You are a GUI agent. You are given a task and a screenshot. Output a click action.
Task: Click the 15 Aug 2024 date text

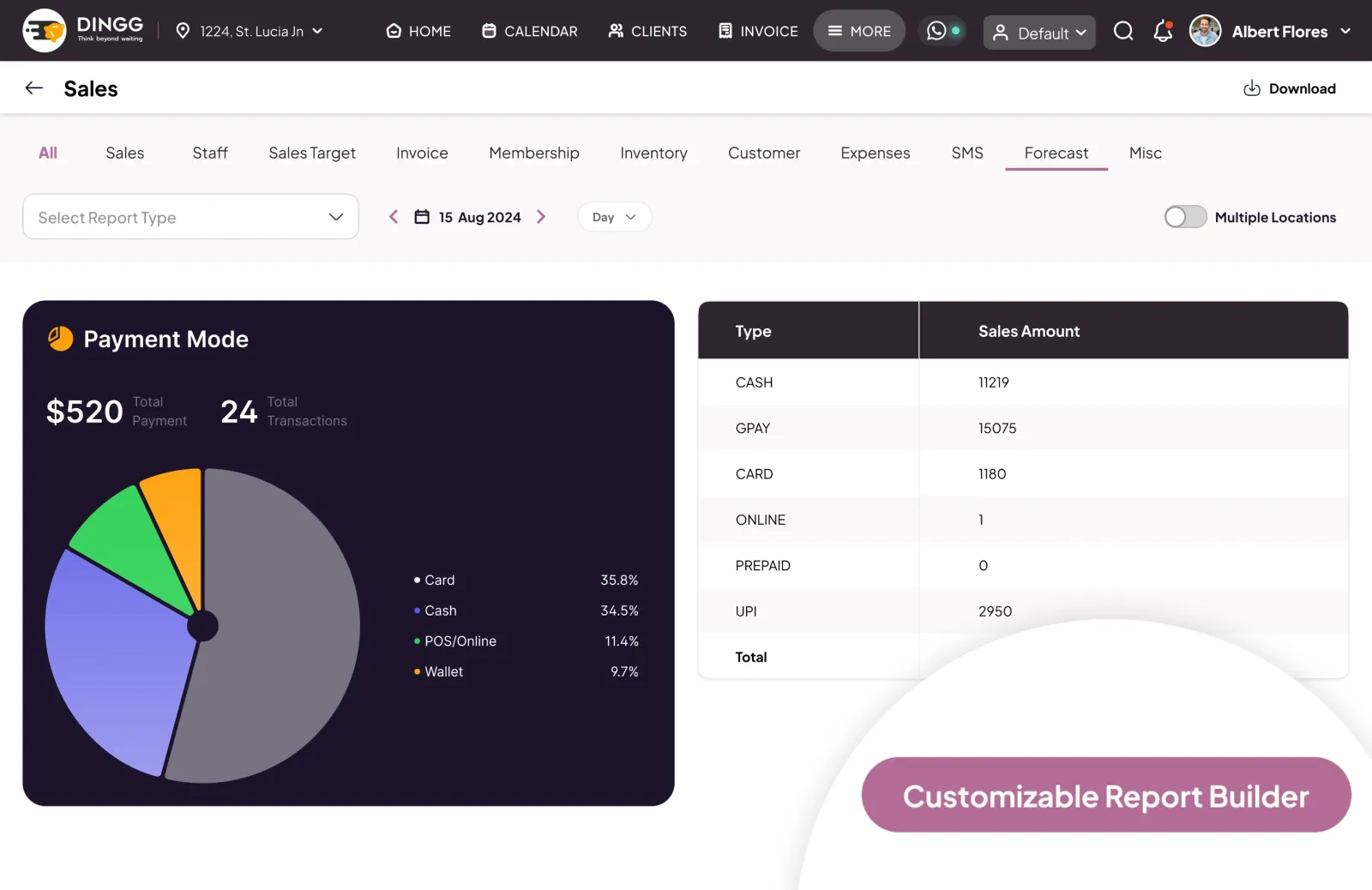pyautogui.click(x=480, y=217)
